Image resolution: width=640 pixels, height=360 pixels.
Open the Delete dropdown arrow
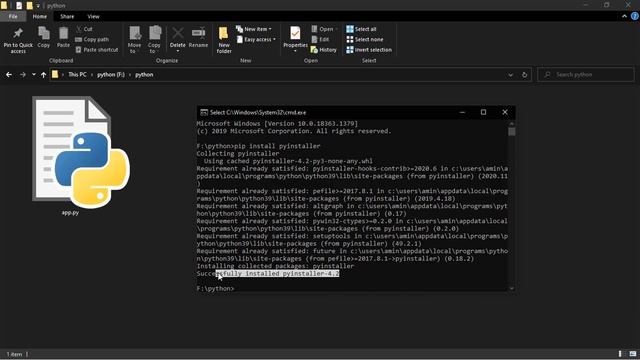point(178,51)
